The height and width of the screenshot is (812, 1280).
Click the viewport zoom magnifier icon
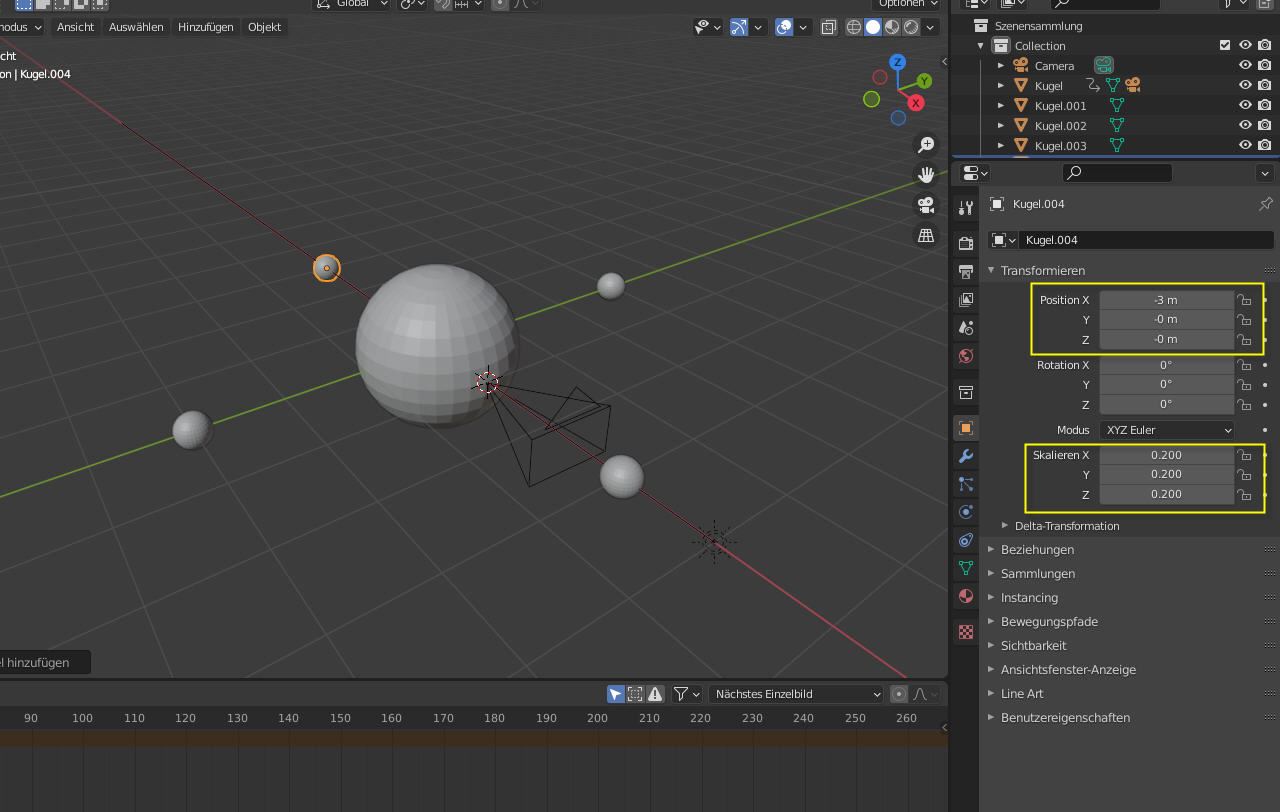coord(926,146)
